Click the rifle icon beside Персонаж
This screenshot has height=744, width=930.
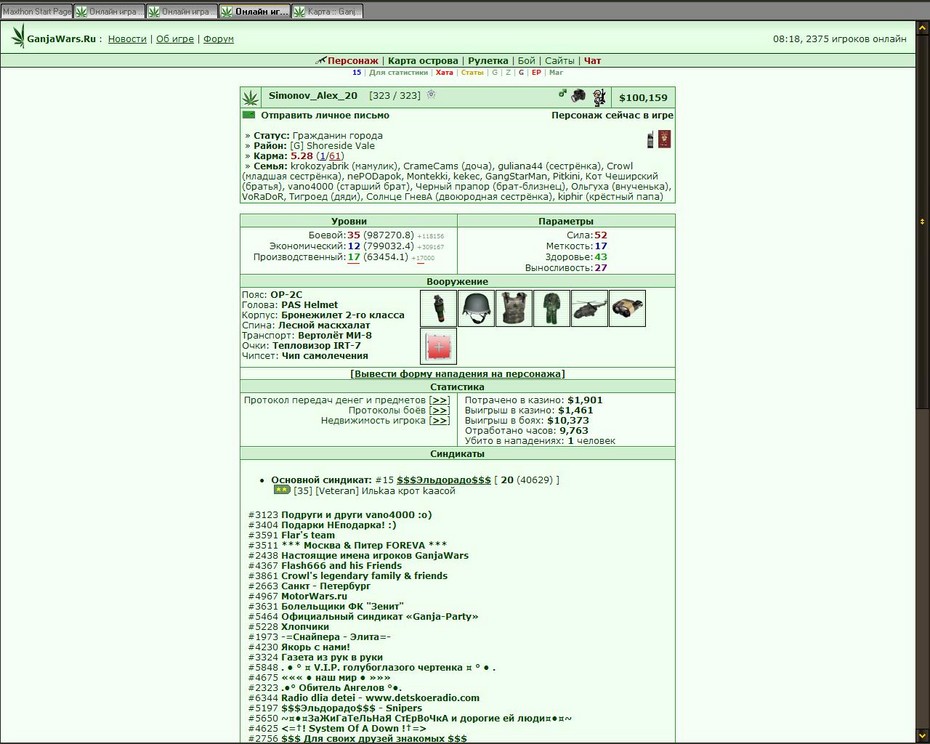point(321,60)
